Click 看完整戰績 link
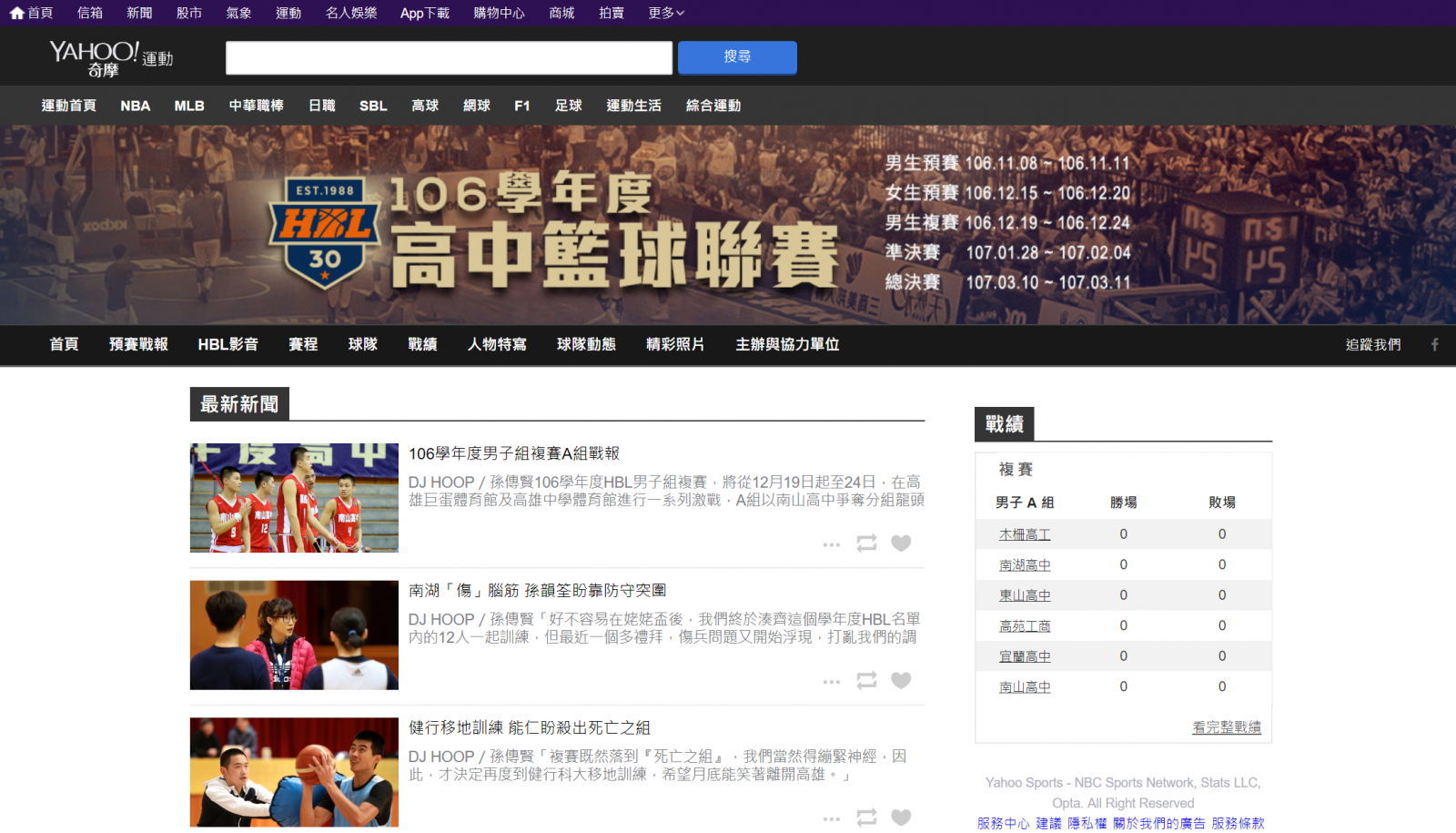 pyautogui.click(x=1227, y=727)
